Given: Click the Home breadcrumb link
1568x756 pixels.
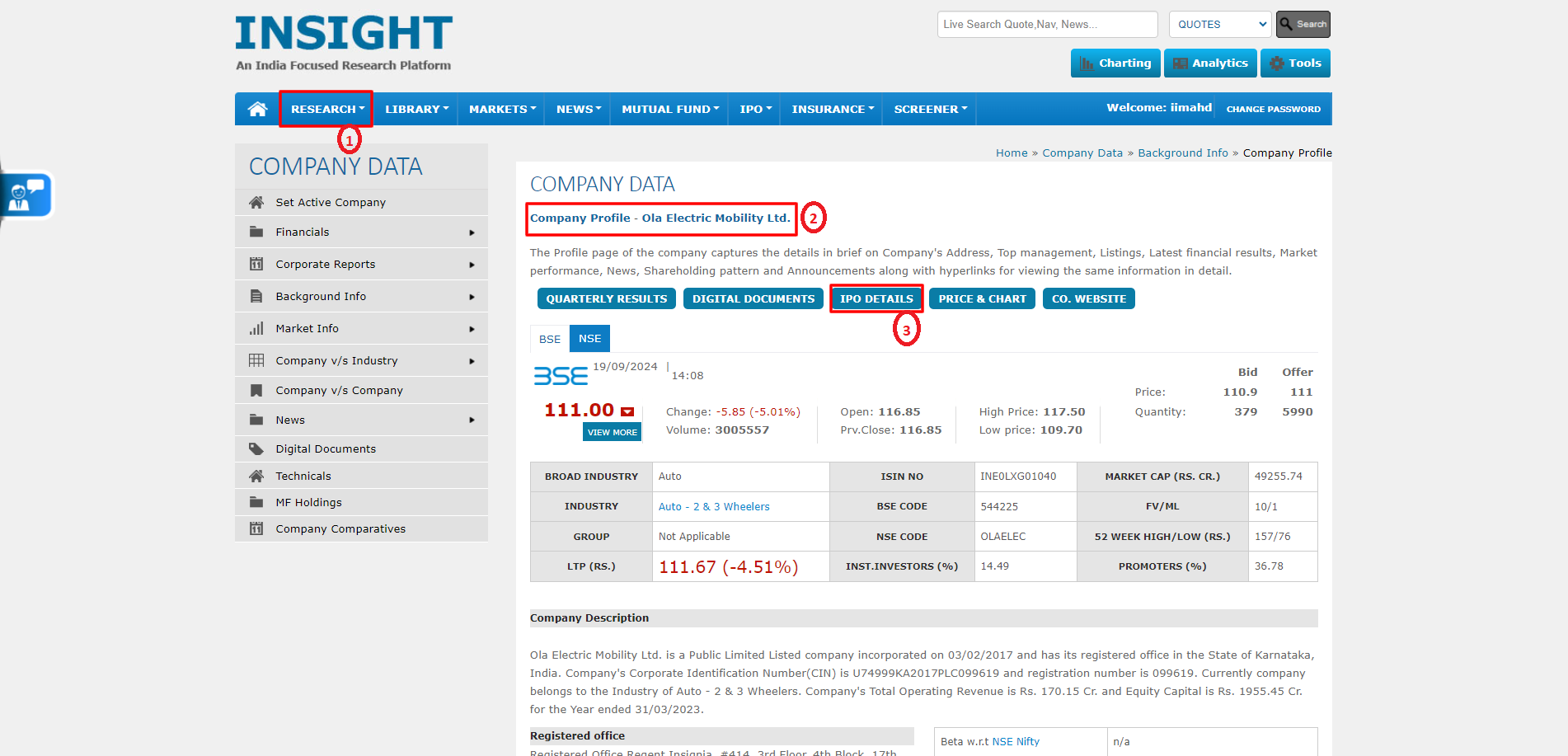Looking at the screenshot, I should point(1012,153).
